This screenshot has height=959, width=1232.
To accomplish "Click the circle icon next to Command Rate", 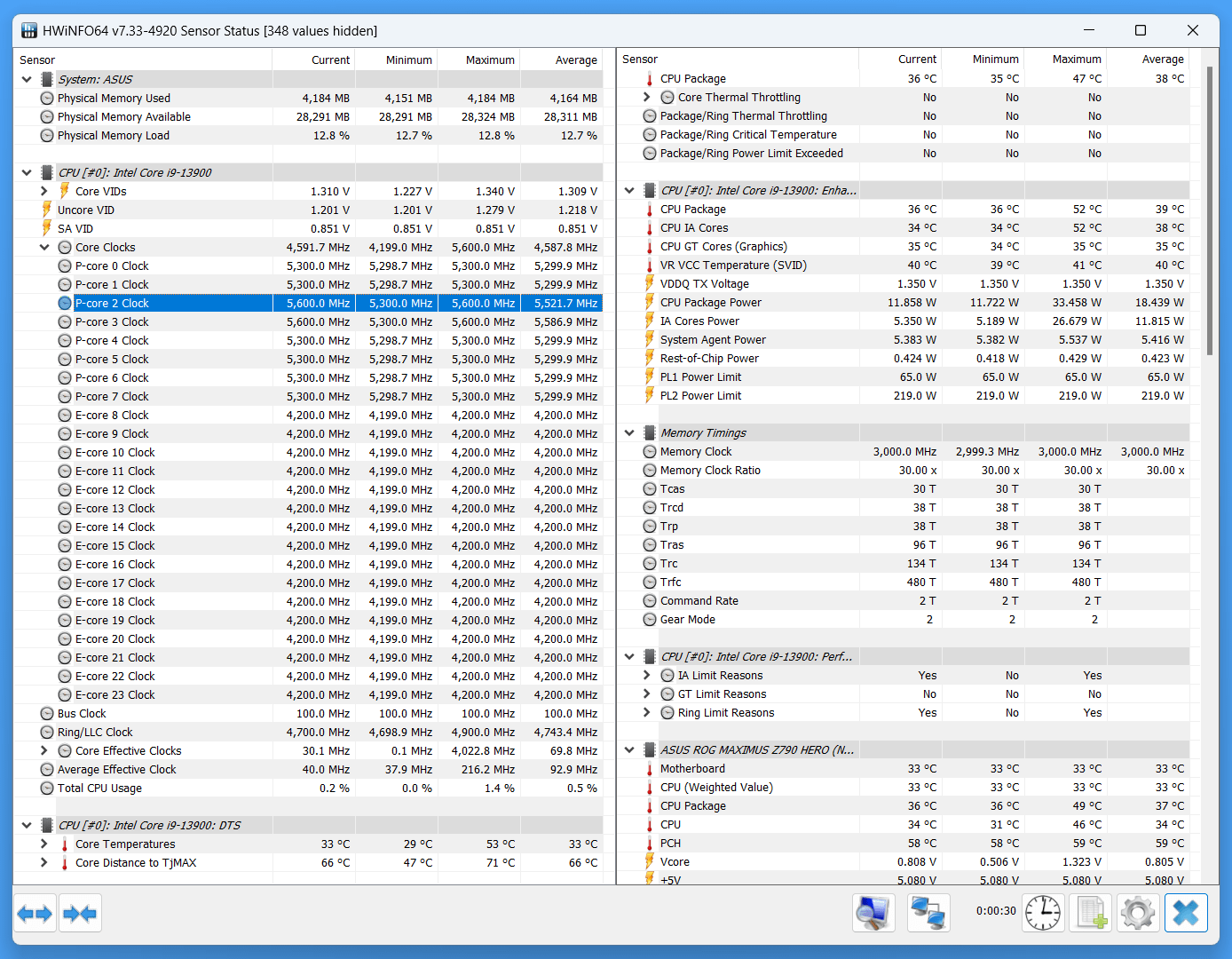I will click(x=650, y=601).
